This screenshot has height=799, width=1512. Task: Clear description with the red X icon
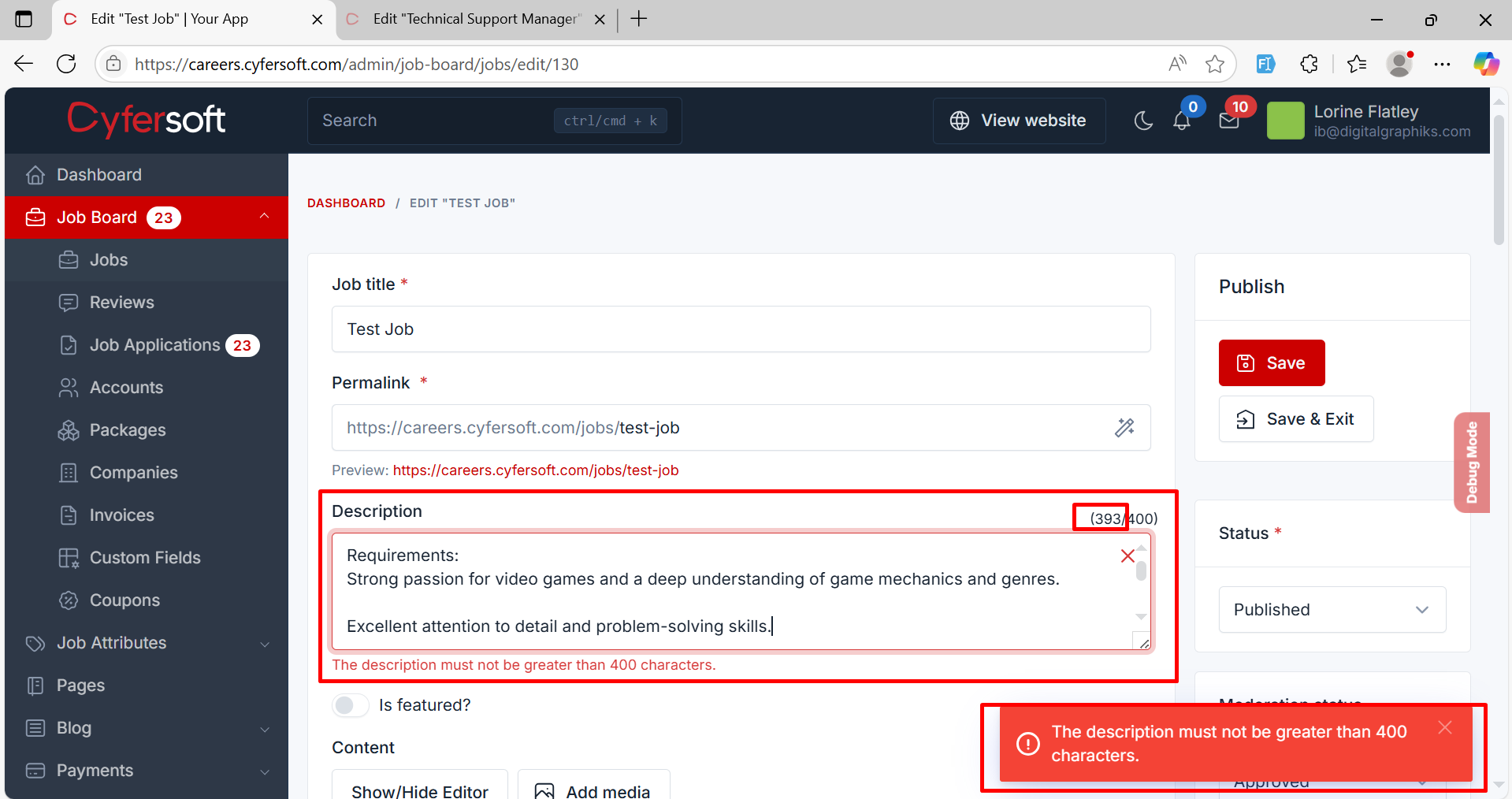[x=1127, y=556]
